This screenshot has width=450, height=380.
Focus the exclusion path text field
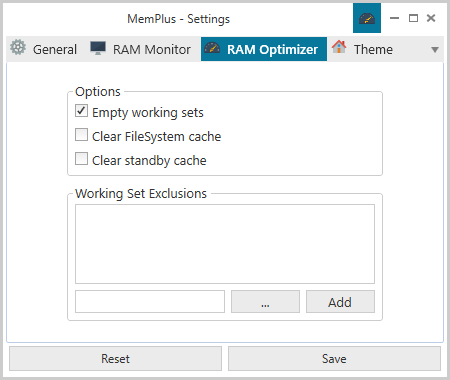click(150, 302)
